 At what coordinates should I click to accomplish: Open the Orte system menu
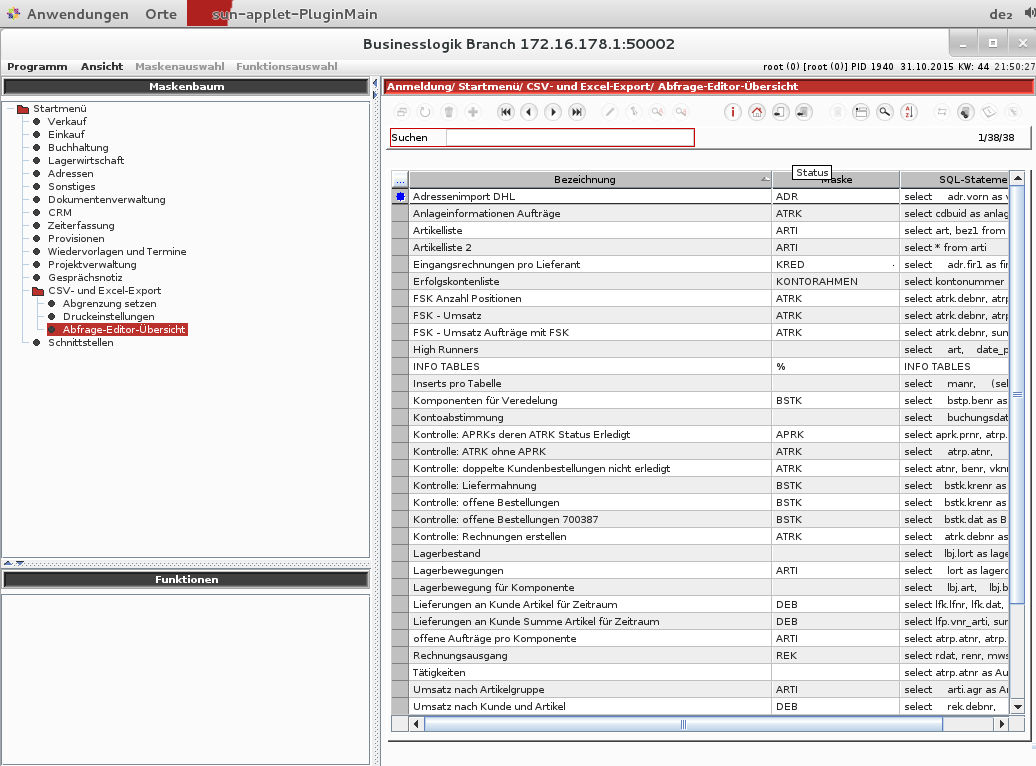161,14
